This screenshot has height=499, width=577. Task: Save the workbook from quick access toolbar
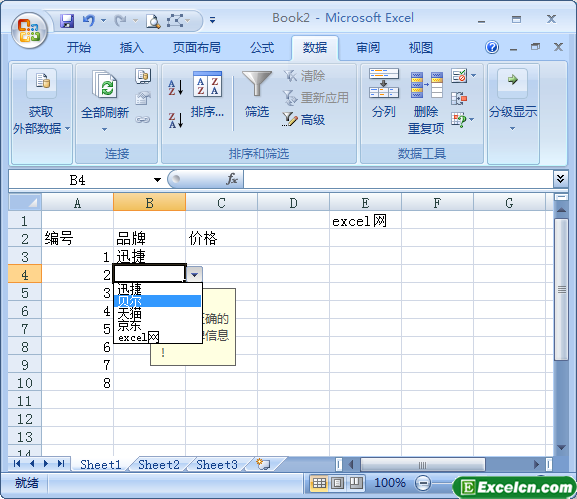tap(67, 21)
